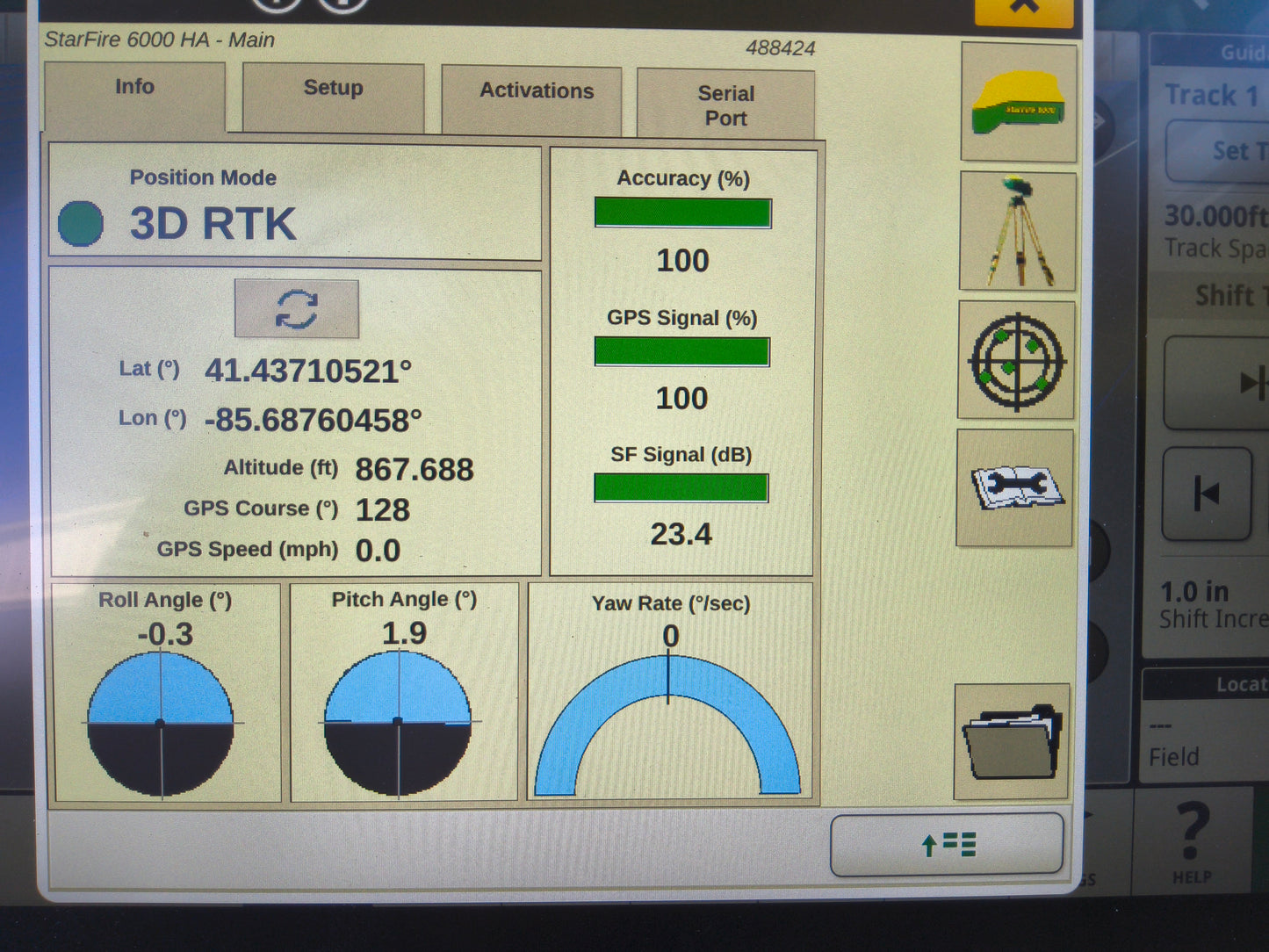
Task: Click the GPS Course value 128
Action: pos(383,510)
